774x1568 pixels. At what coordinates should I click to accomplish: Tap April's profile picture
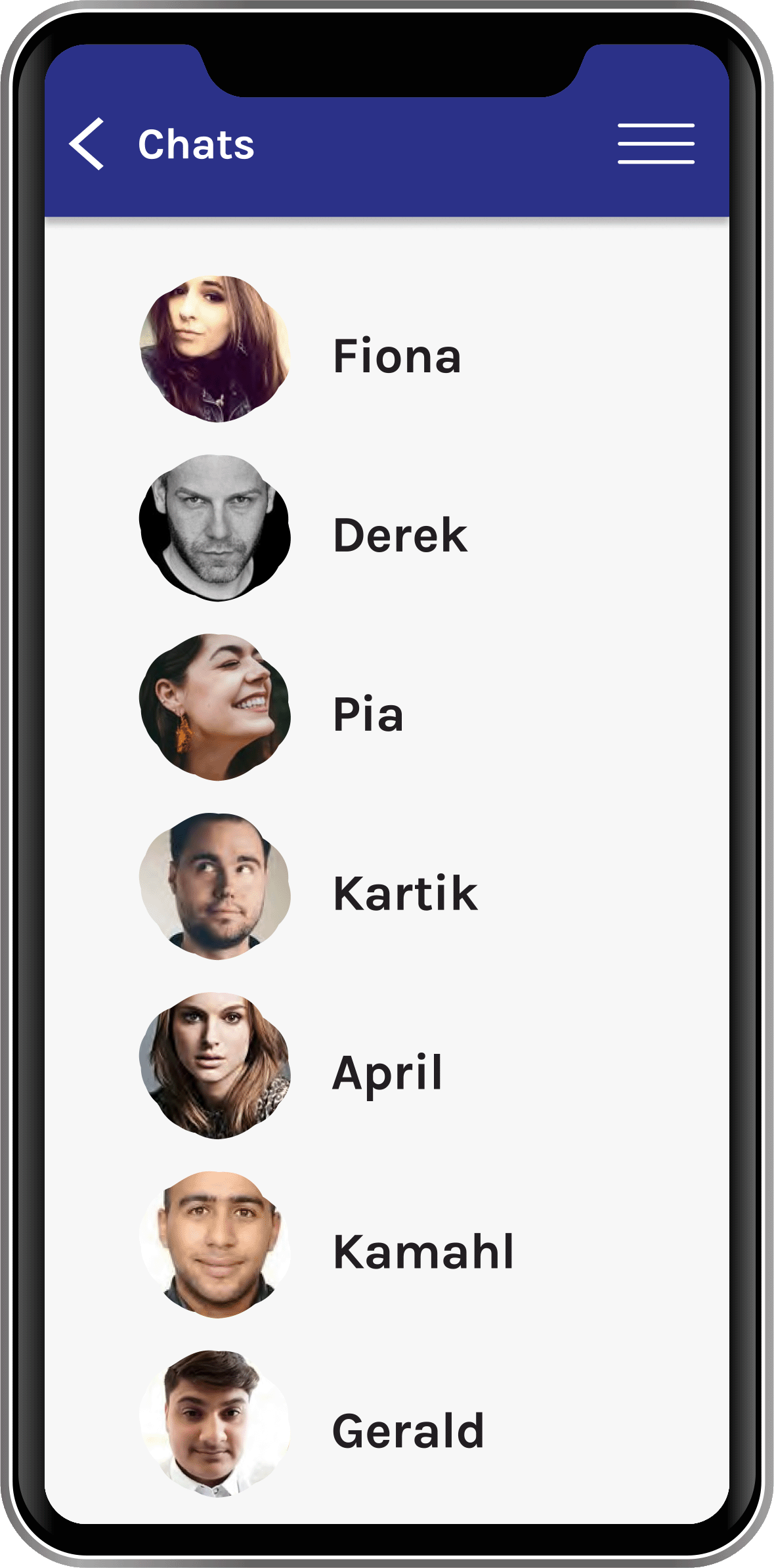click(215, 1066)
